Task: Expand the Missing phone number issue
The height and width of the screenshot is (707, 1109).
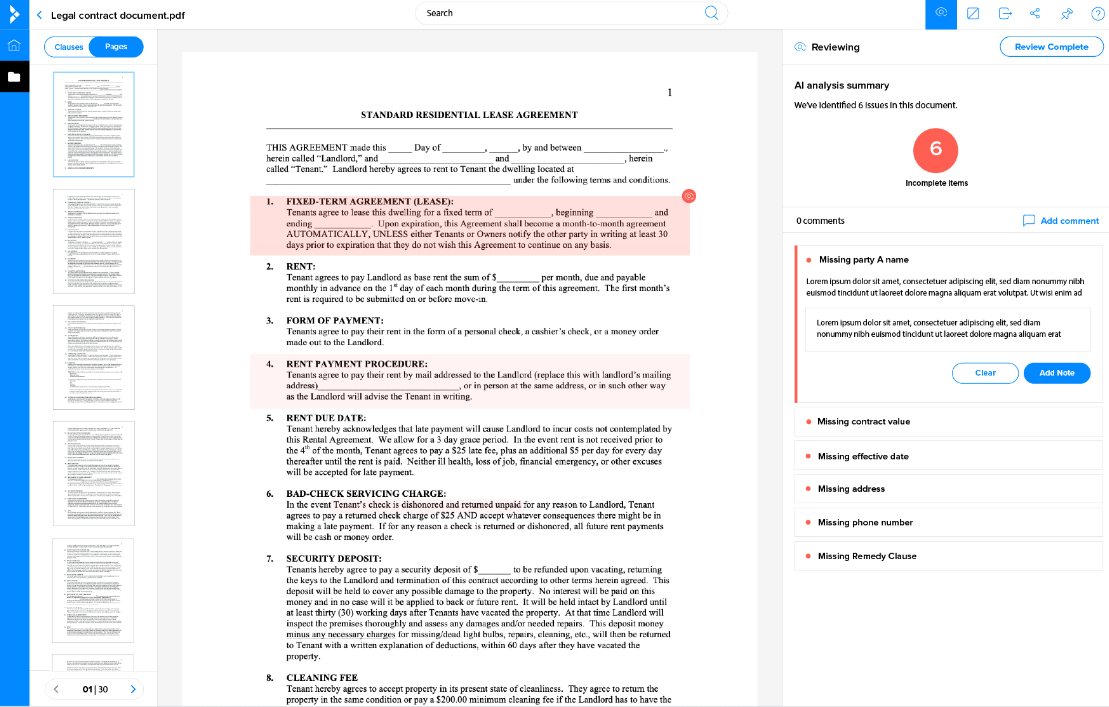Action: (x=948, y=522)
